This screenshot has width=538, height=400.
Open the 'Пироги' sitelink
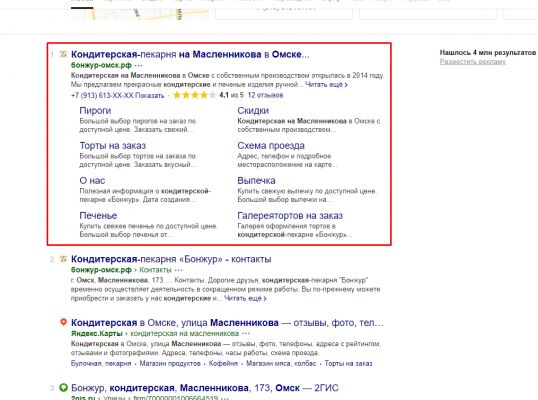(x=95, y=110)
